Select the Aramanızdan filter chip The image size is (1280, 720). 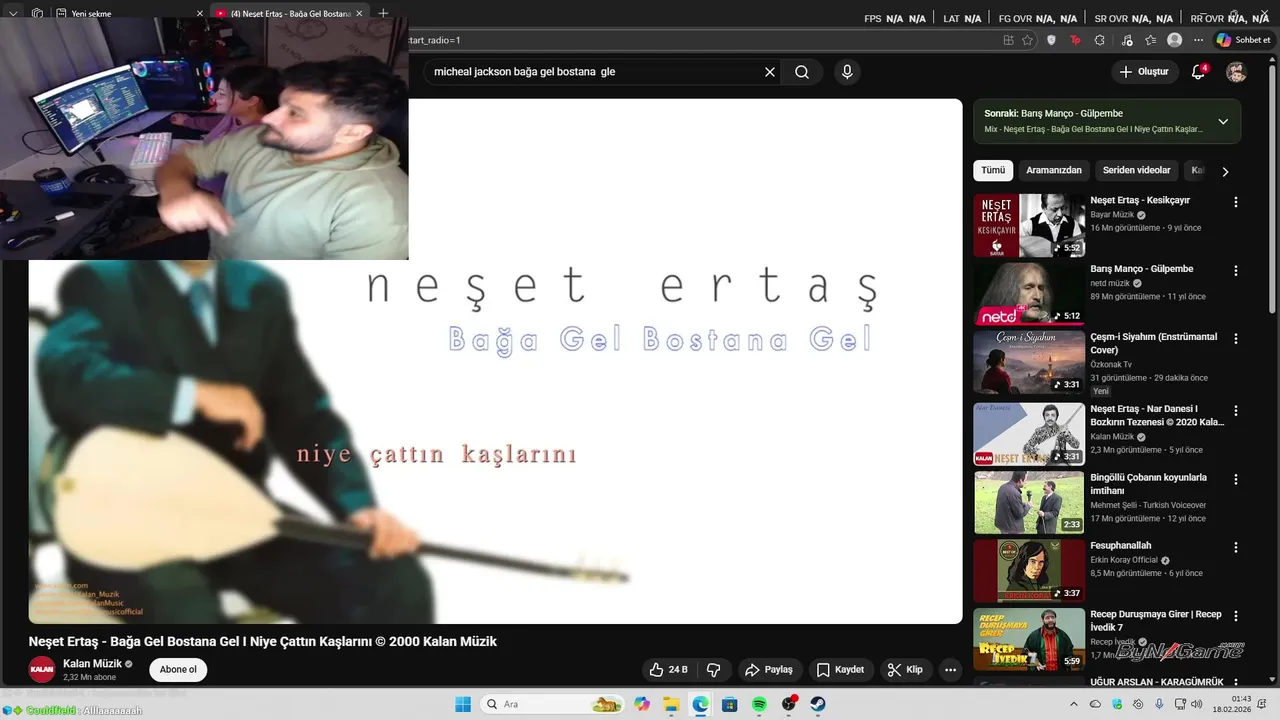coord(1054,170)
